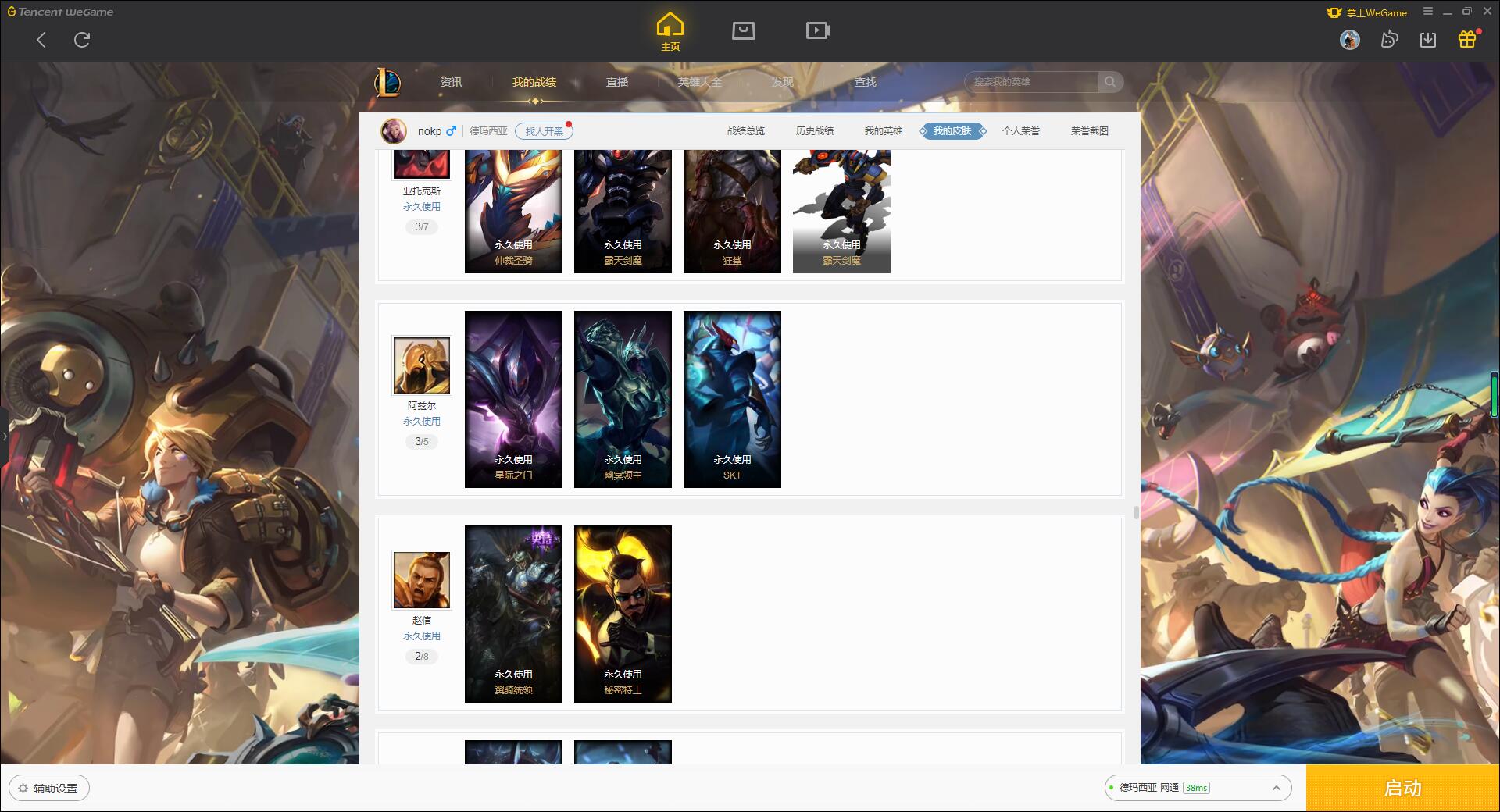
Task: Open the gift box icon
Action: click(1467, 39)
